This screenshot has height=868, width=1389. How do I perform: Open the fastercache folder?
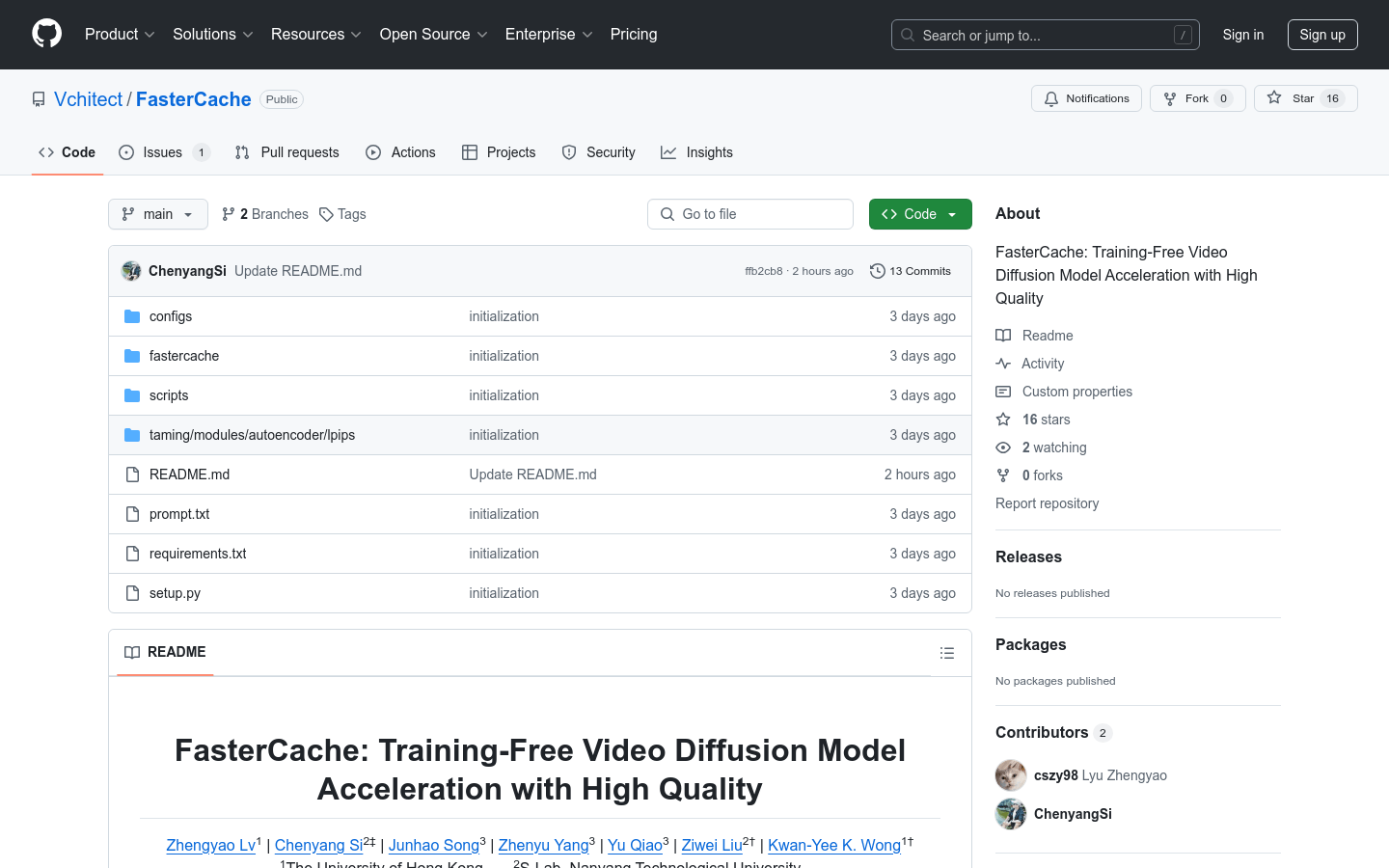[x=184, y=356]
